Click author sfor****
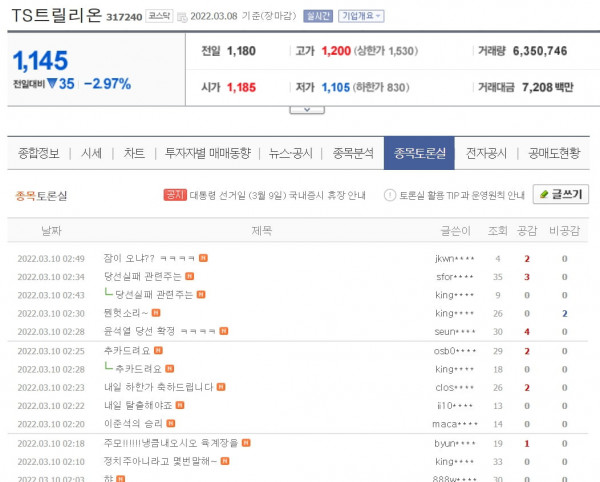Screen dimensions: 600x482 [x=455, y=277]
